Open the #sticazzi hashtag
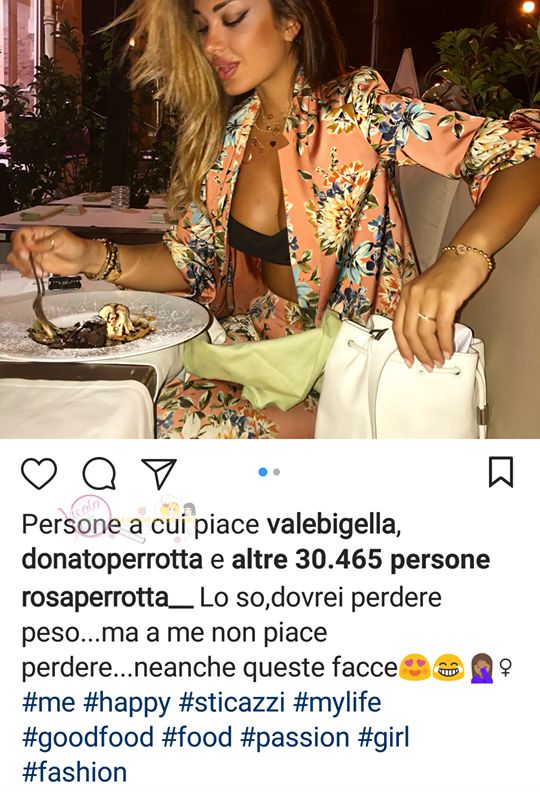Viewport: 540px width, 792px height. point(232,703)
